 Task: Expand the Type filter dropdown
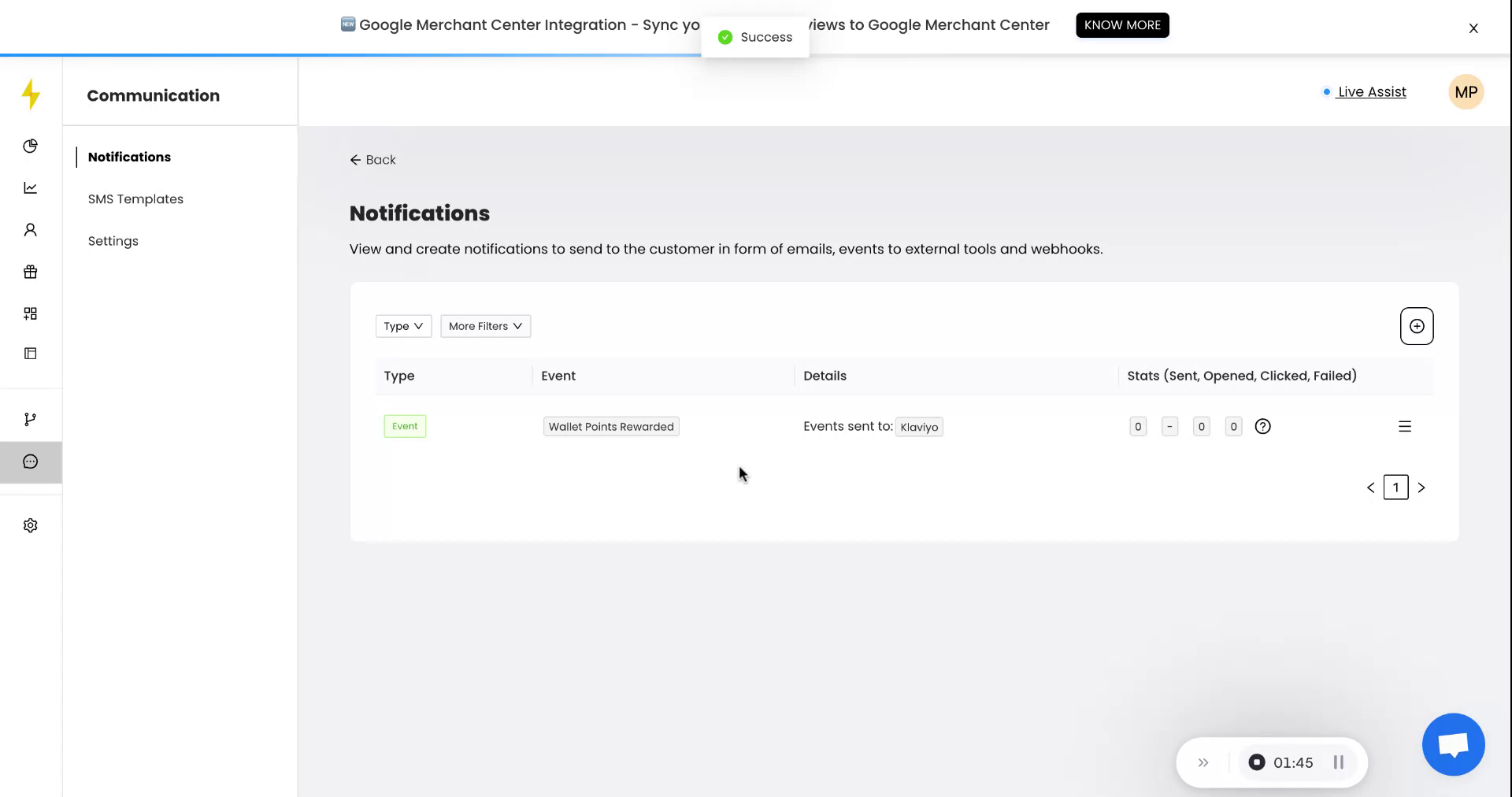[x=403, y=326]
